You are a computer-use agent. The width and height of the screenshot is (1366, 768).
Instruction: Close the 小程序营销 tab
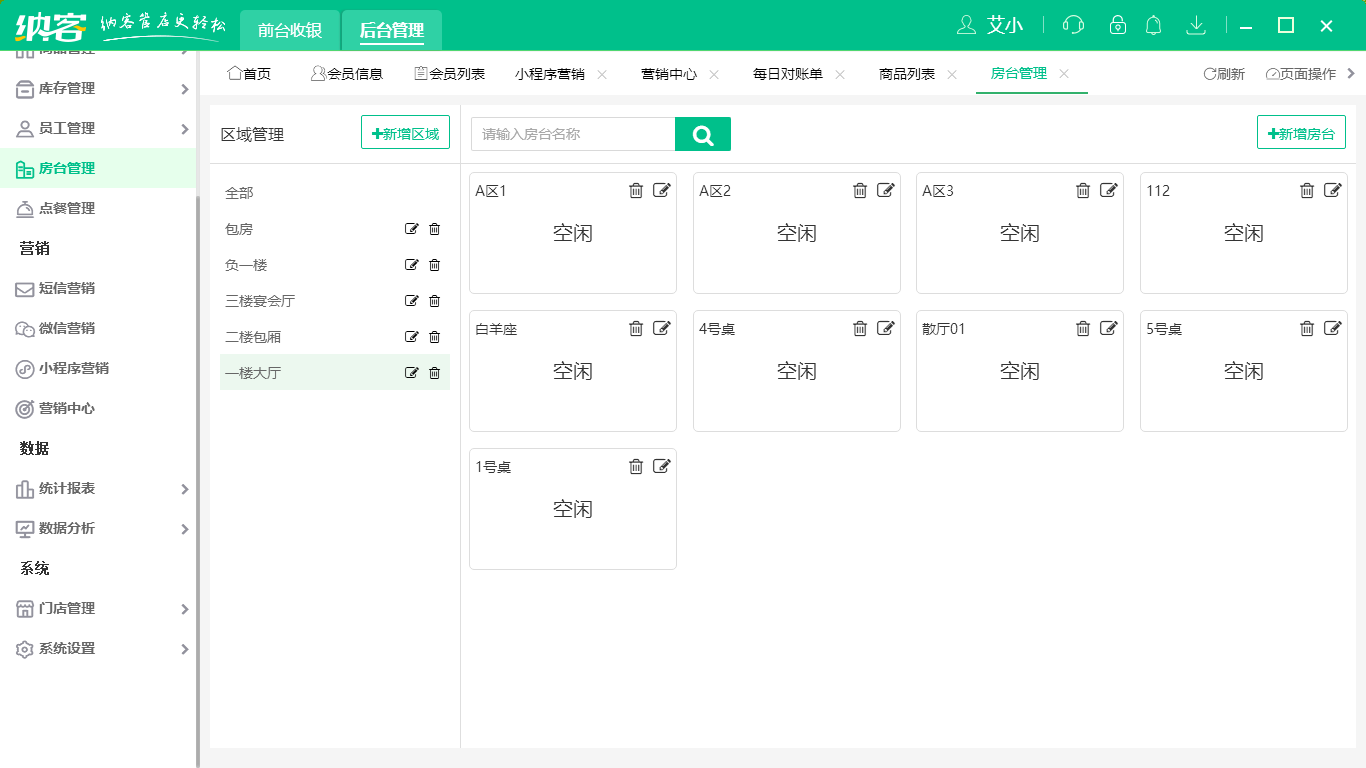coord(602,74)
